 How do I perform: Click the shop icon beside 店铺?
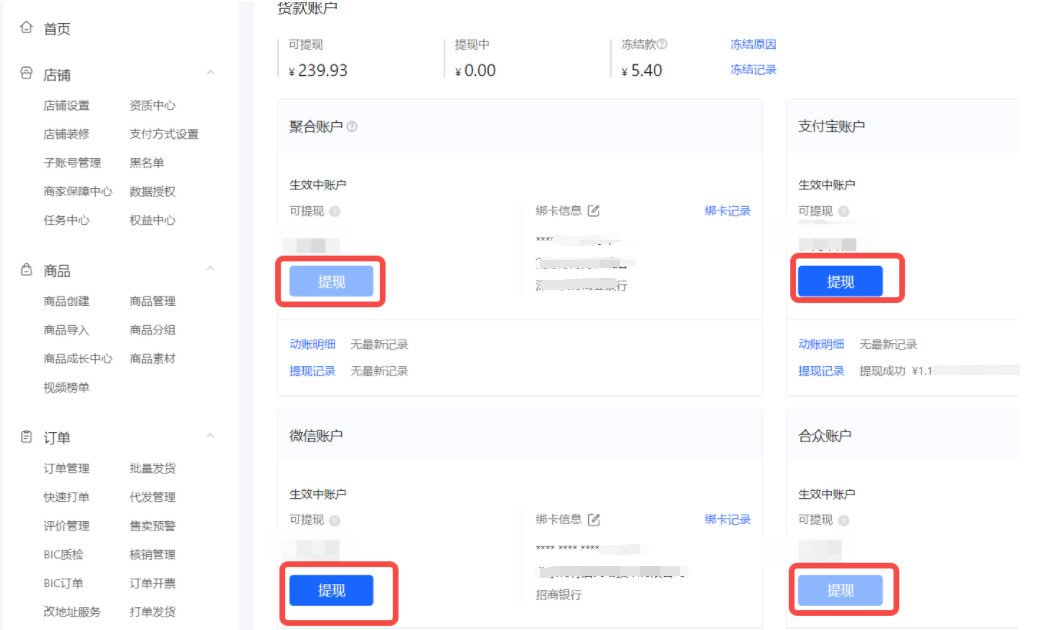tap(27, 74)
